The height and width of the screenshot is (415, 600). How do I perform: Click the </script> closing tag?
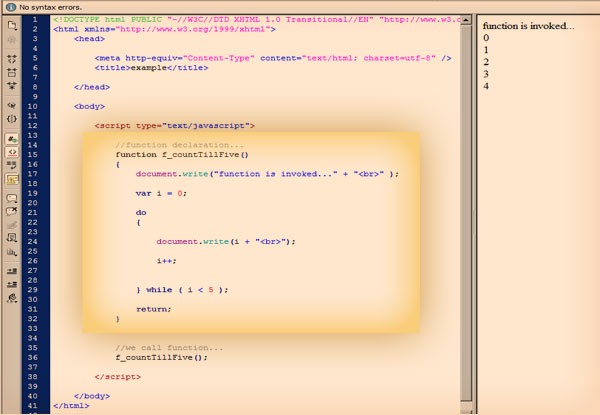pos(118,377)
